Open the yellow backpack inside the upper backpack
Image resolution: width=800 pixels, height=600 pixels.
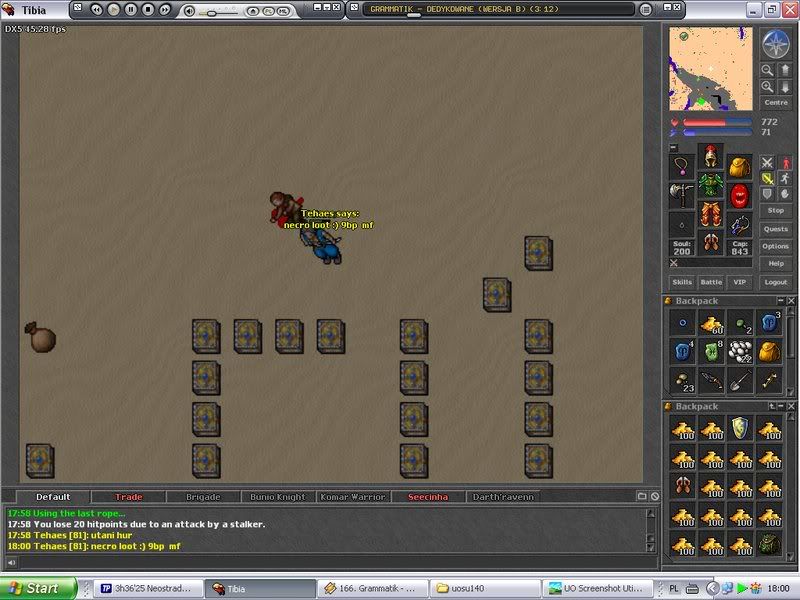click(769, 352)
